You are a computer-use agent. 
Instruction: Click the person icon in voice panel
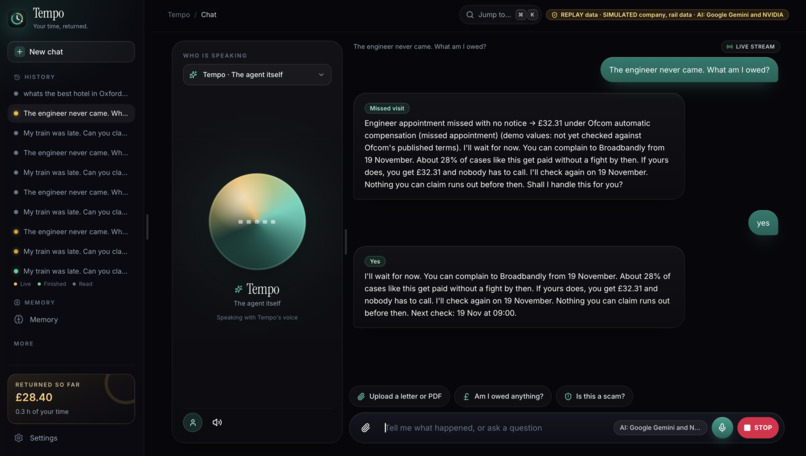[x=193, y=423]
